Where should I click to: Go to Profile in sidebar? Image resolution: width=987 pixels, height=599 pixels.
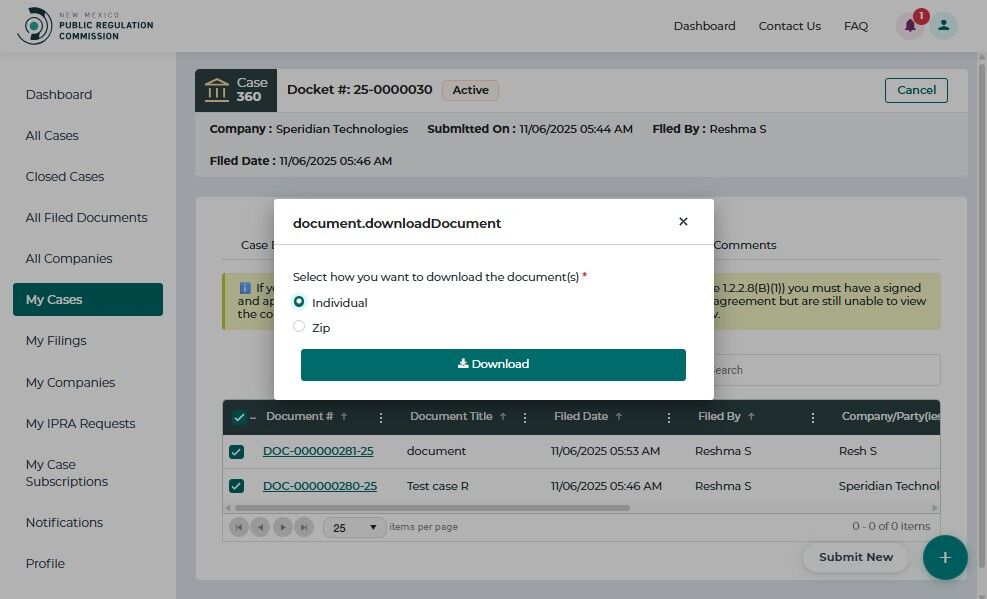45,563
